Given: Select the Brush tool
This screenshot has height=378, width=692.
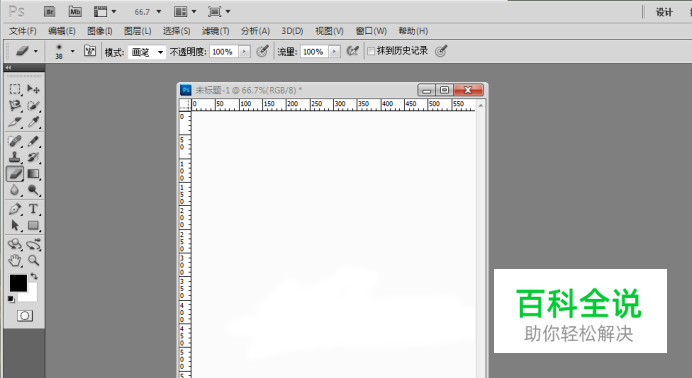Looking at the screenshot, I should [33, 141].
